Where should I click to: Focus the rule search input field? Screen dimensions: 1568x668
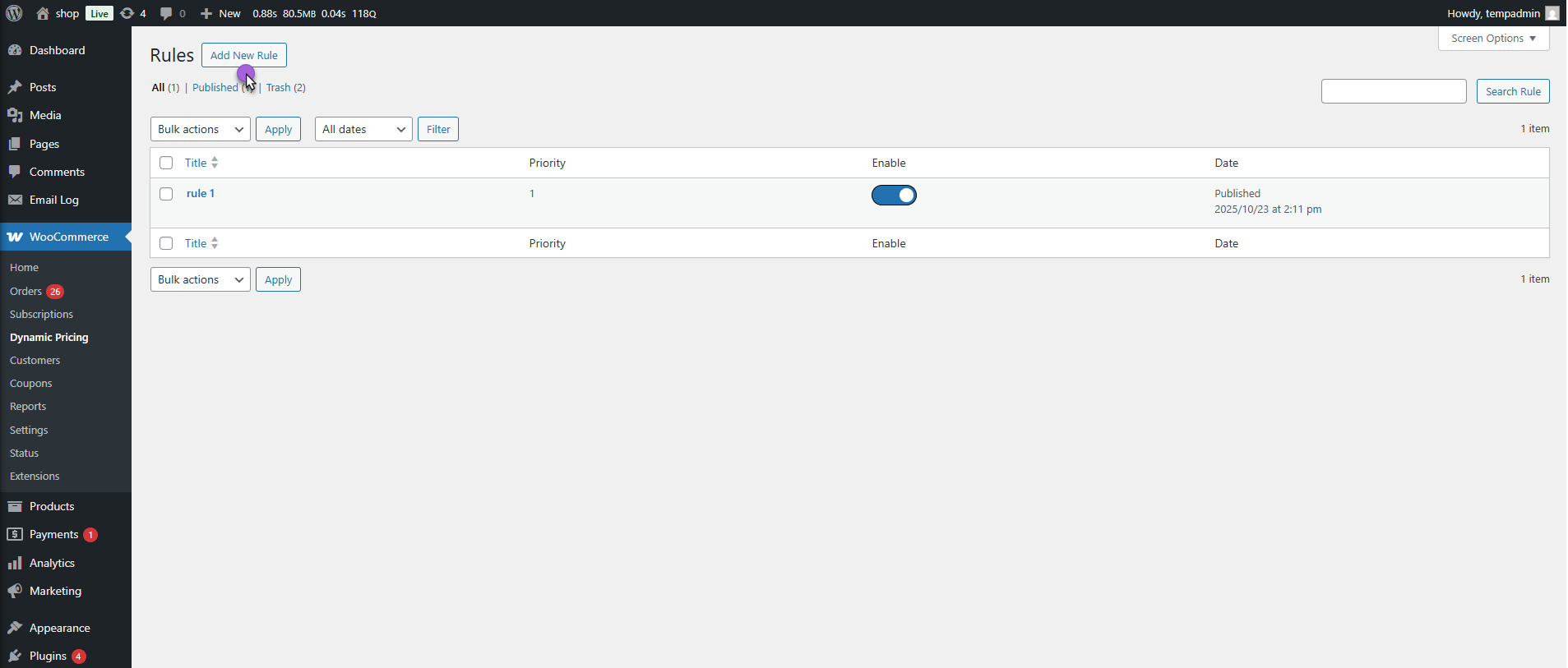[1393, 91]
